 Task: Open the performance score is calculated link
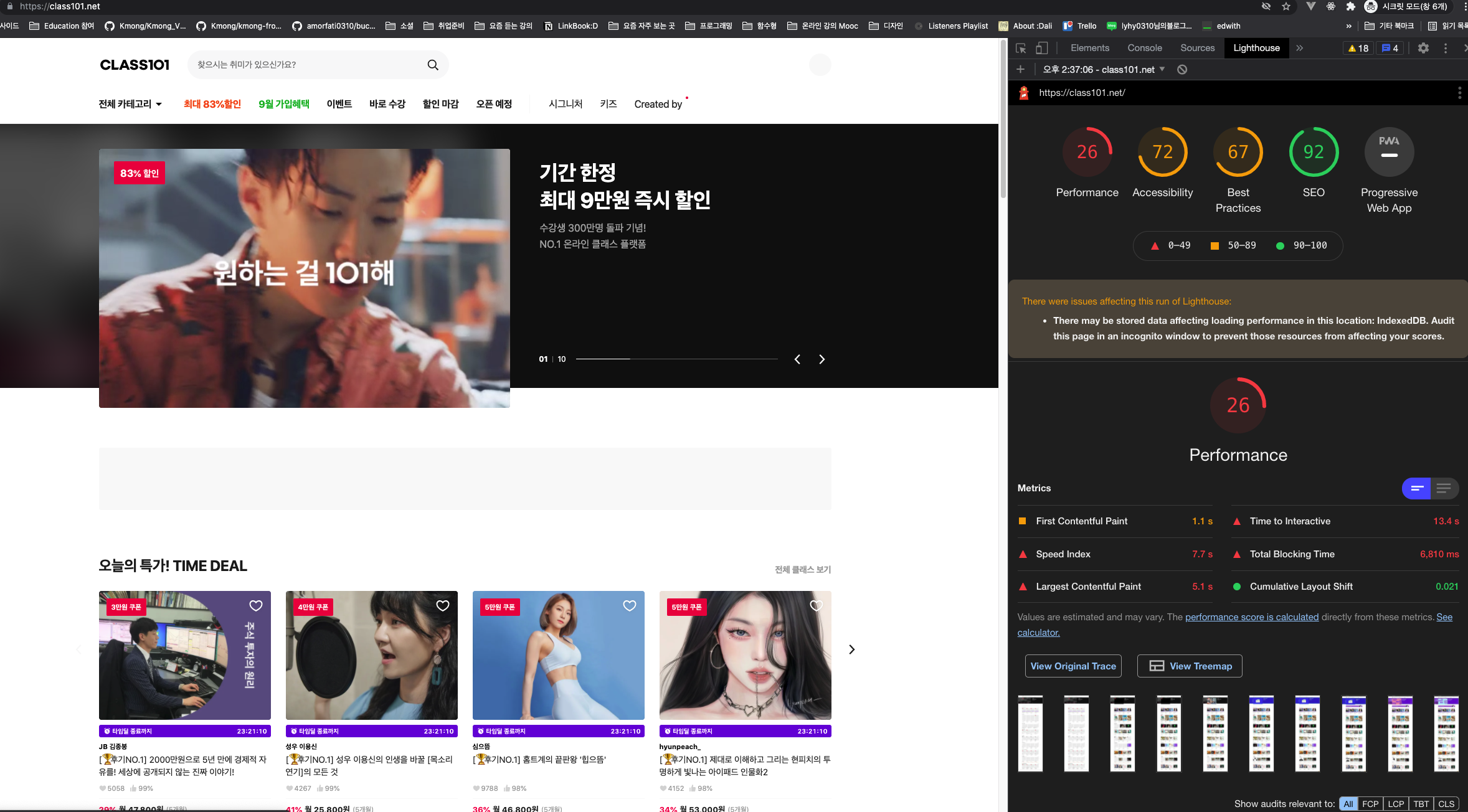[1251, 617]
